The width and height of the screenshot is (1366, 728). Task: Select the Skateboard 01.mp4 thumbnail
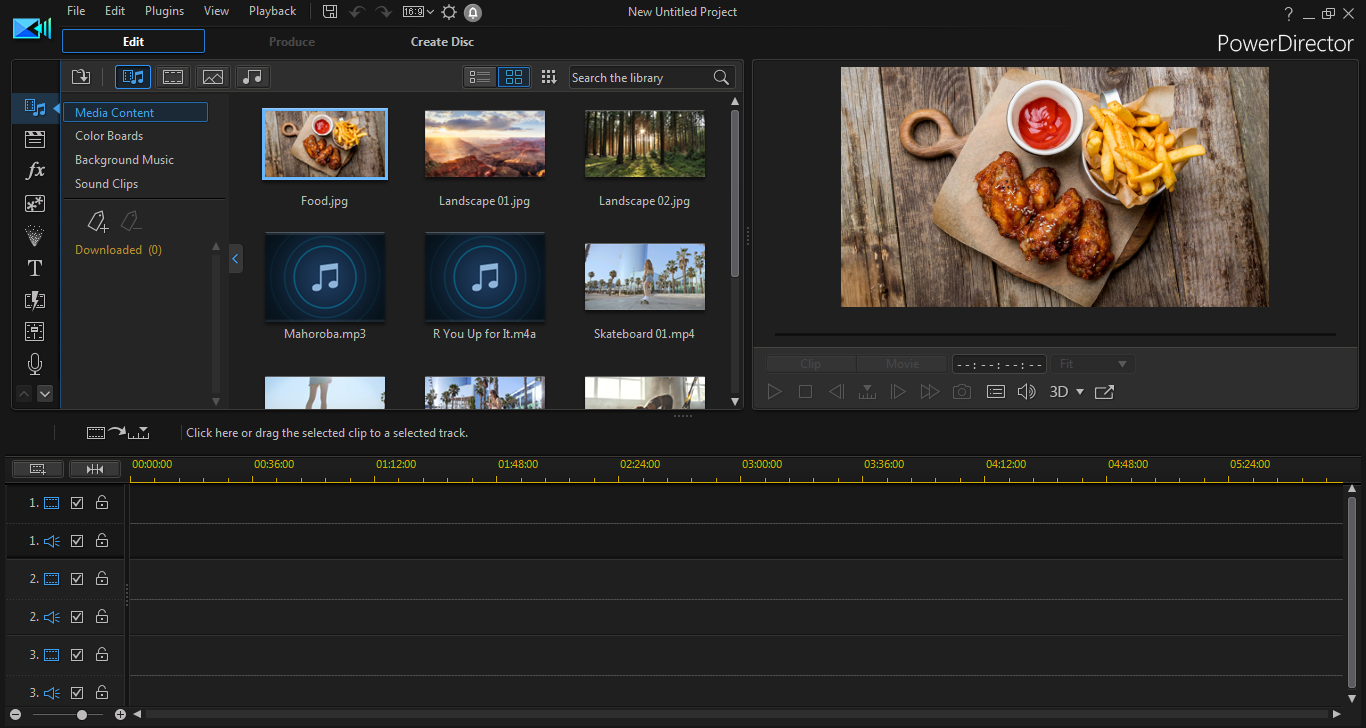coord(644,276)
